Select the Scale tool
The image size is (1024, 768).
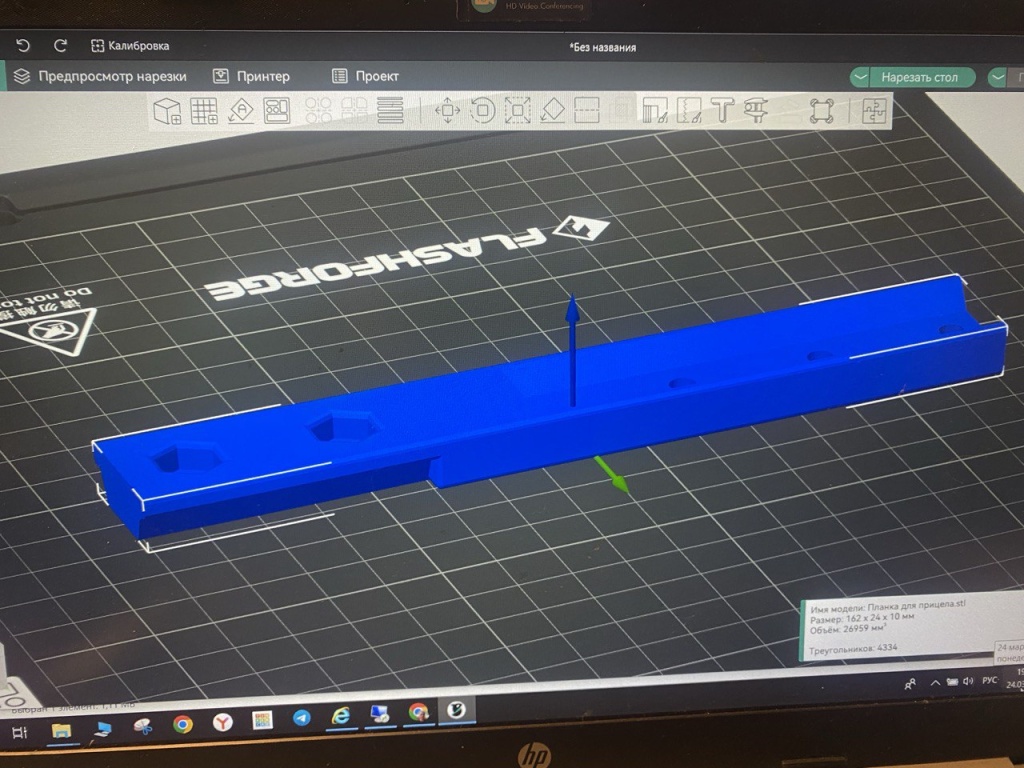517,110
